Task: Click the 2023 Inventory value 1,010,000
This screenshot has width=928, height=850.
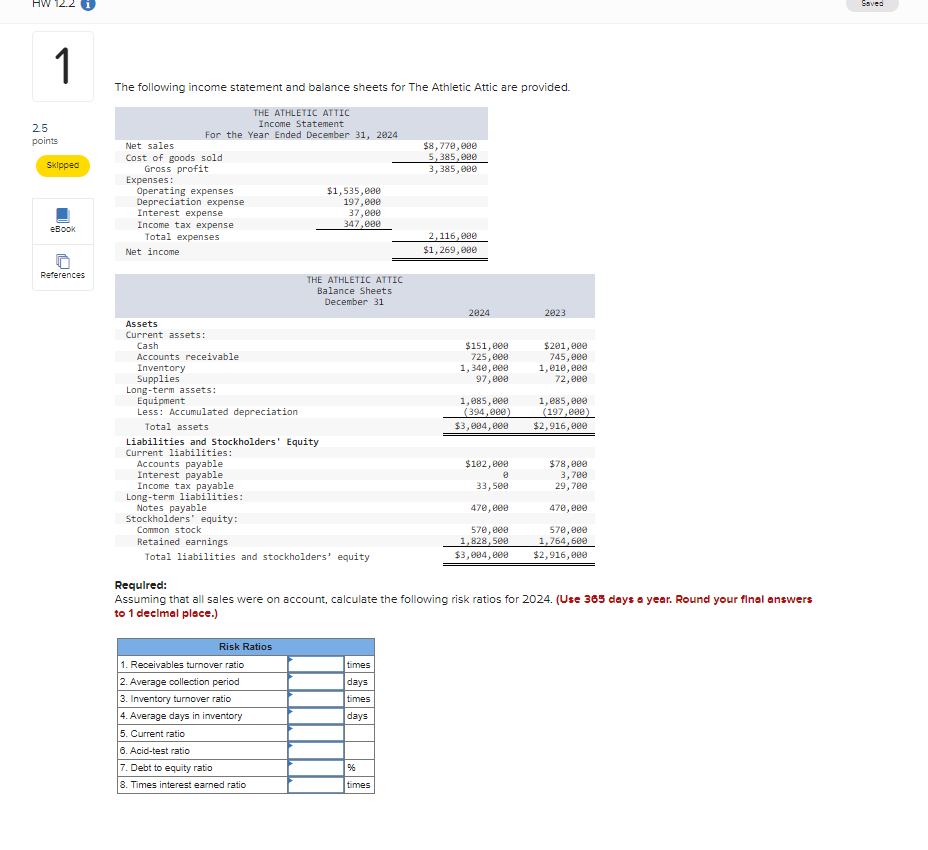Action: tap(563, 368)
